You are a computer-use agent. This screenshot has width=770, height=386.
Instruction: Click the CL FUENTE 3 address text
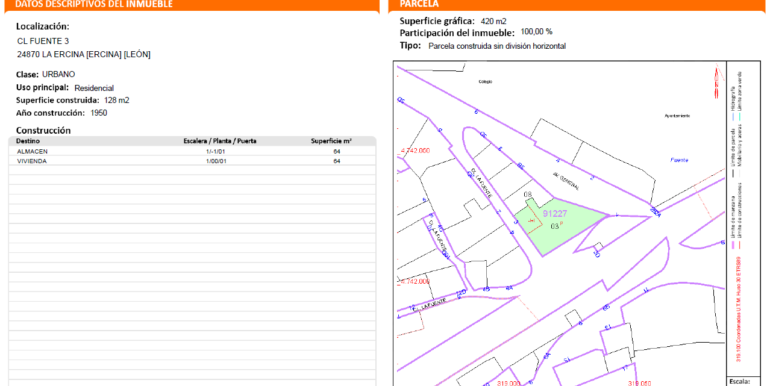43,41
